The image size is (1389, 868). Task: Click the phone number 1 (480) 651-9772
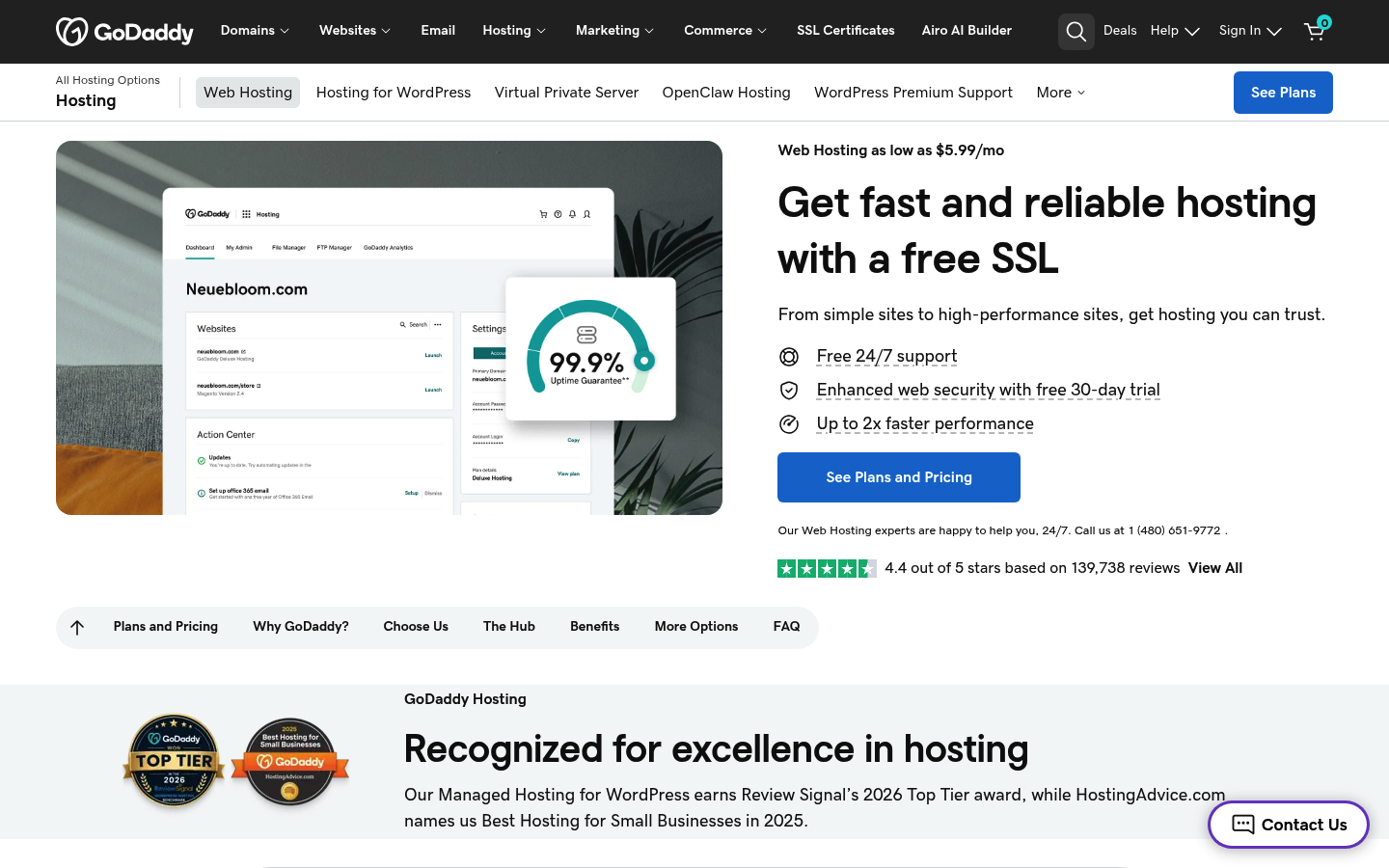pos(1174,530)
